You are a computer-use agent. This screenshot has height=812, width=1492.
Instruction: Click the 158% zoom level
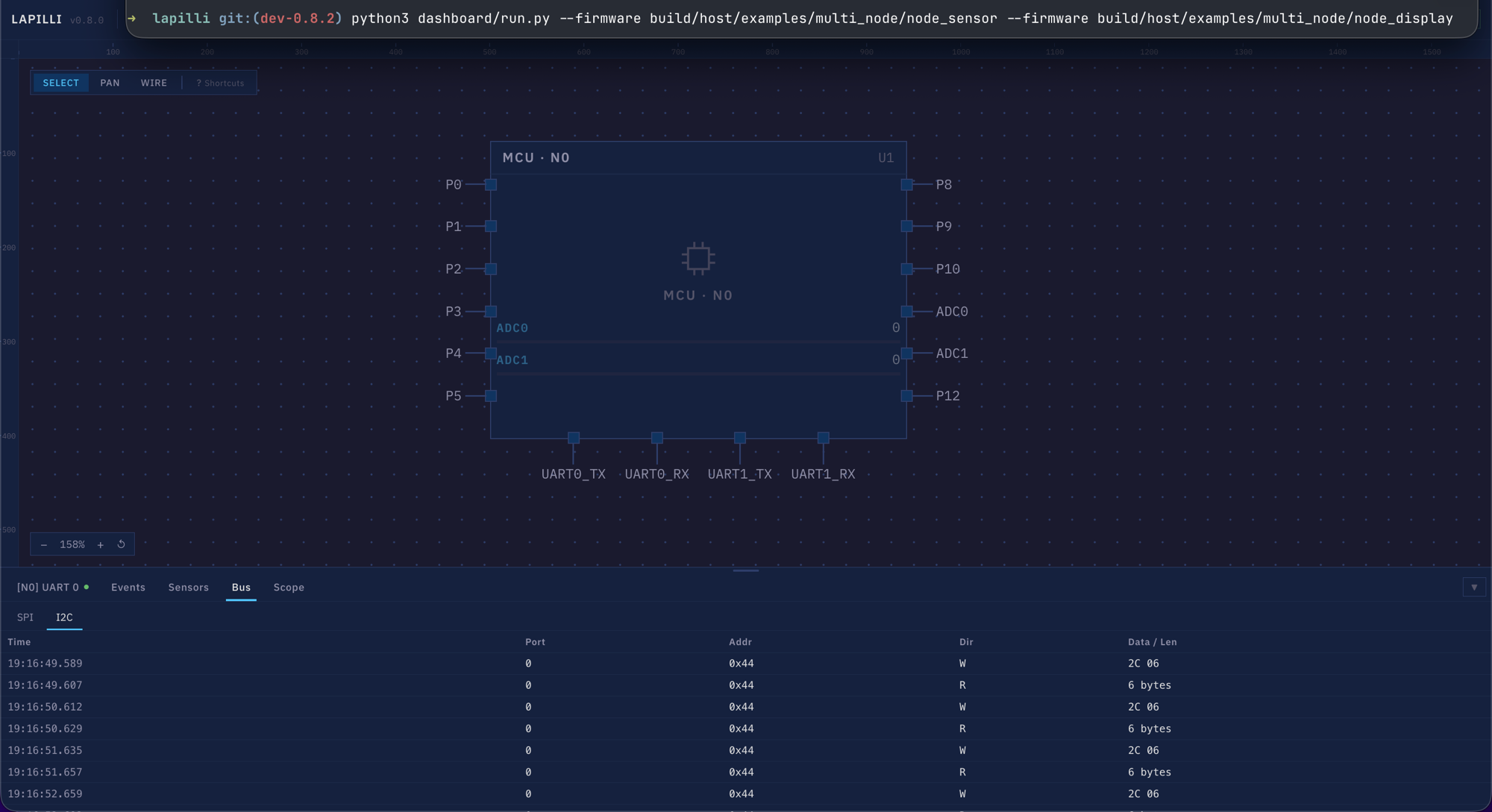pyautogui.click(x=72, y=544)
